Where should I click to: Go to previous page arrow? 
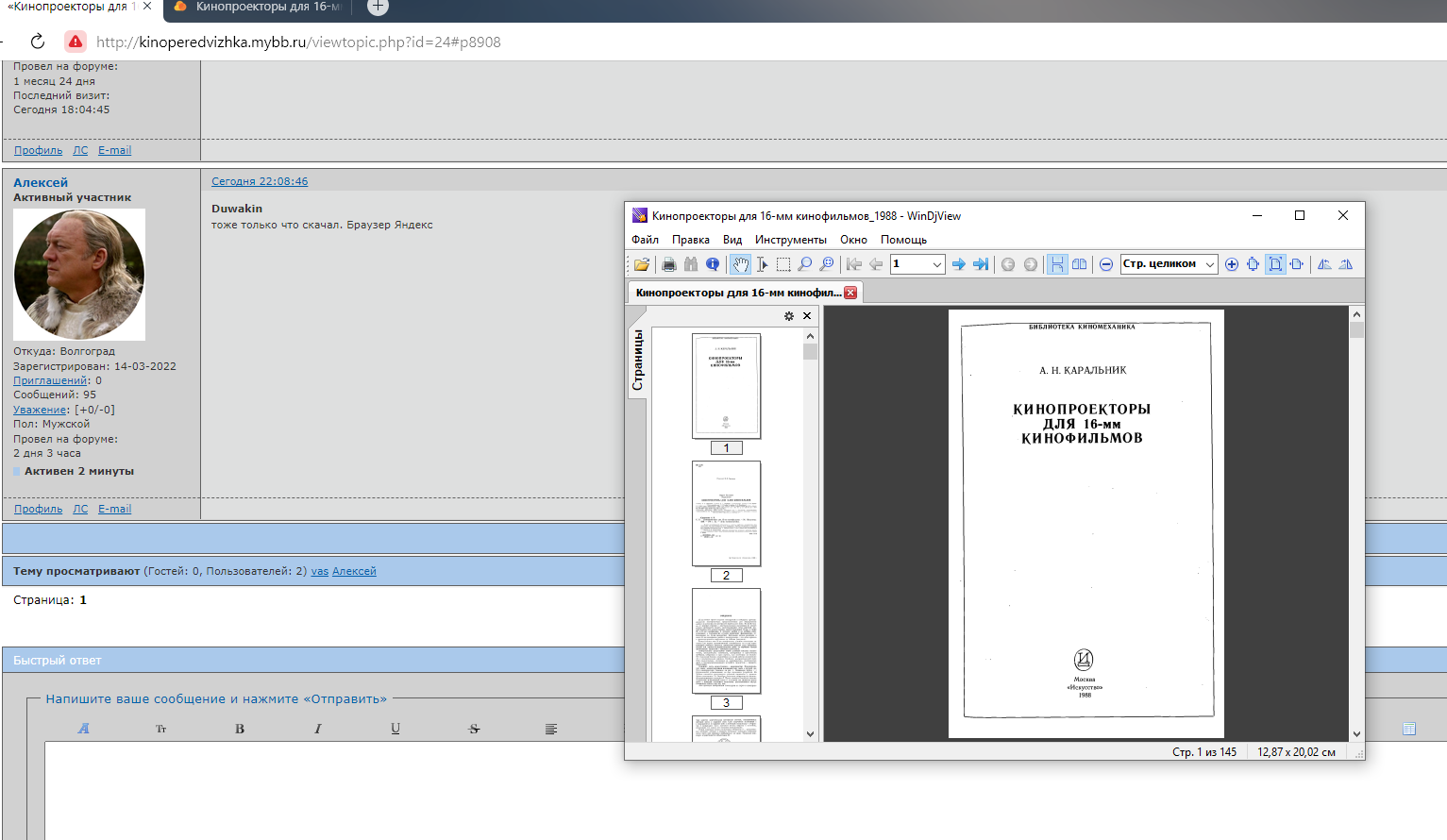(x=876, y=264)
